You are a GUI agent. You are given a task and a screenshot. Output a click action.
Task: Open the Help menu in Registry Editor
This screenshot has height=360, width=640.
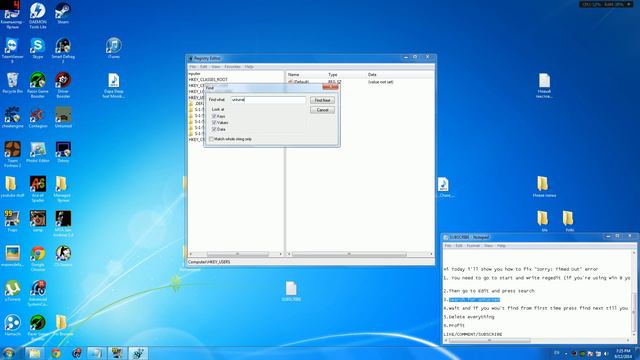tap(249, 67)
